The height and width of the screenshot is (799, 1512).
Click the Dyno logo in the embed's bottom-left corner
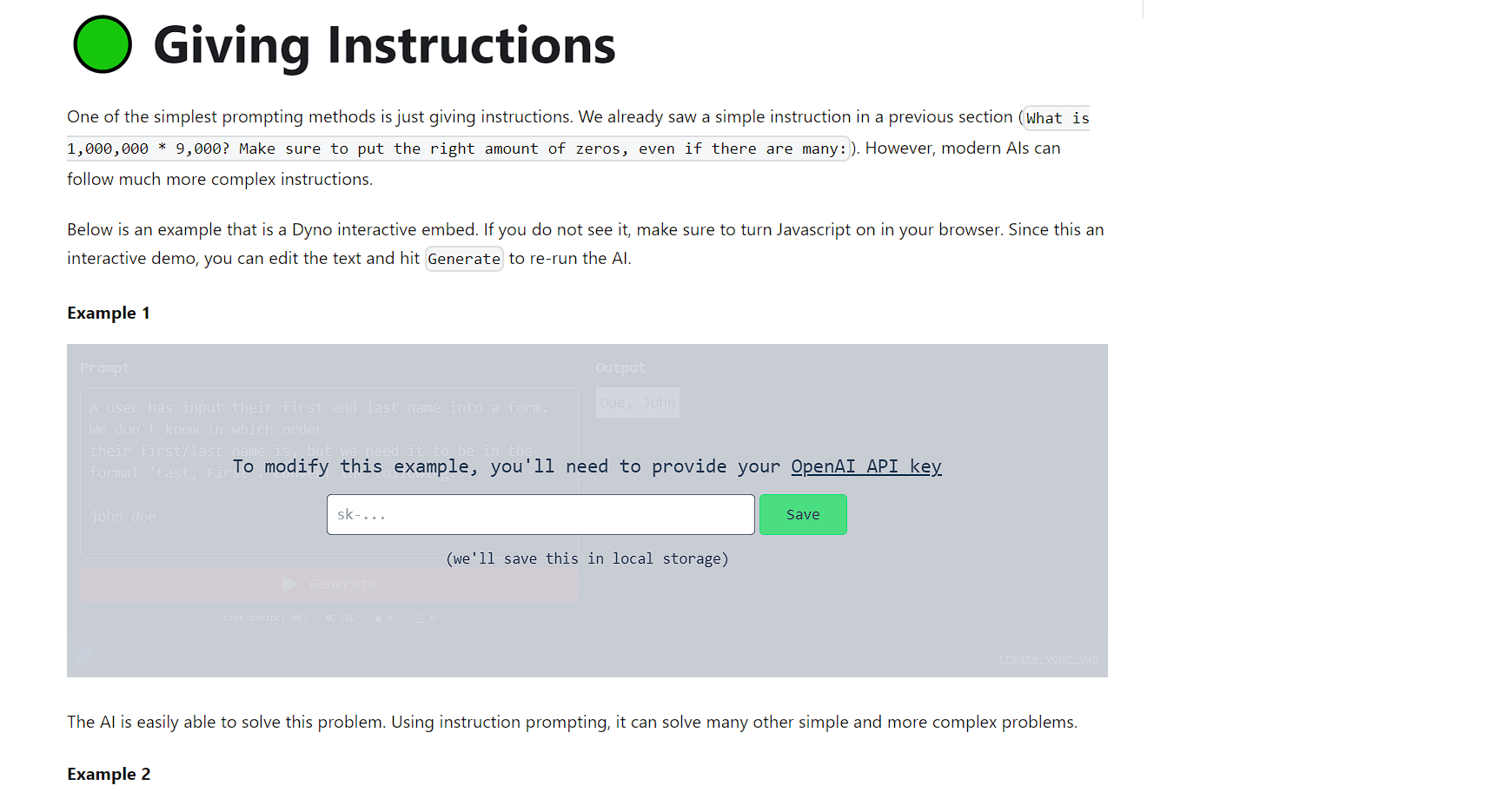pyautogui.click(x=84, y=657)
